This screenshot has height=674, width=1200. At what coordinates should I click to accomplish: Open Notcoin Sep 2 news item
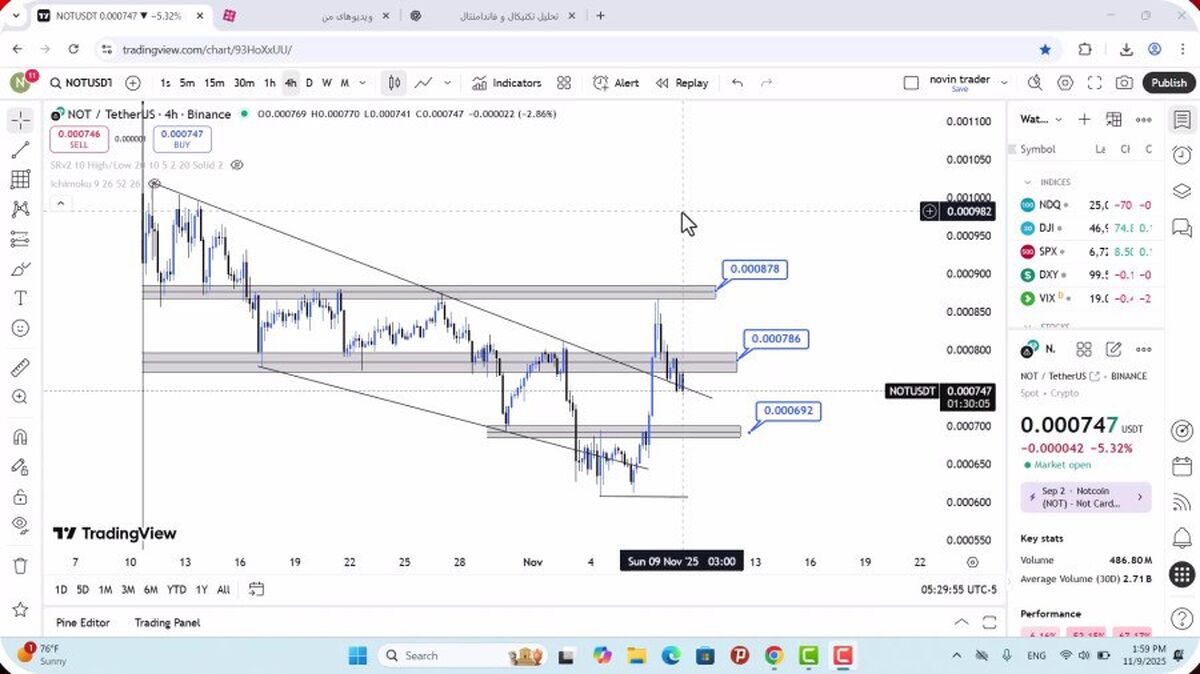point(1085,497)
